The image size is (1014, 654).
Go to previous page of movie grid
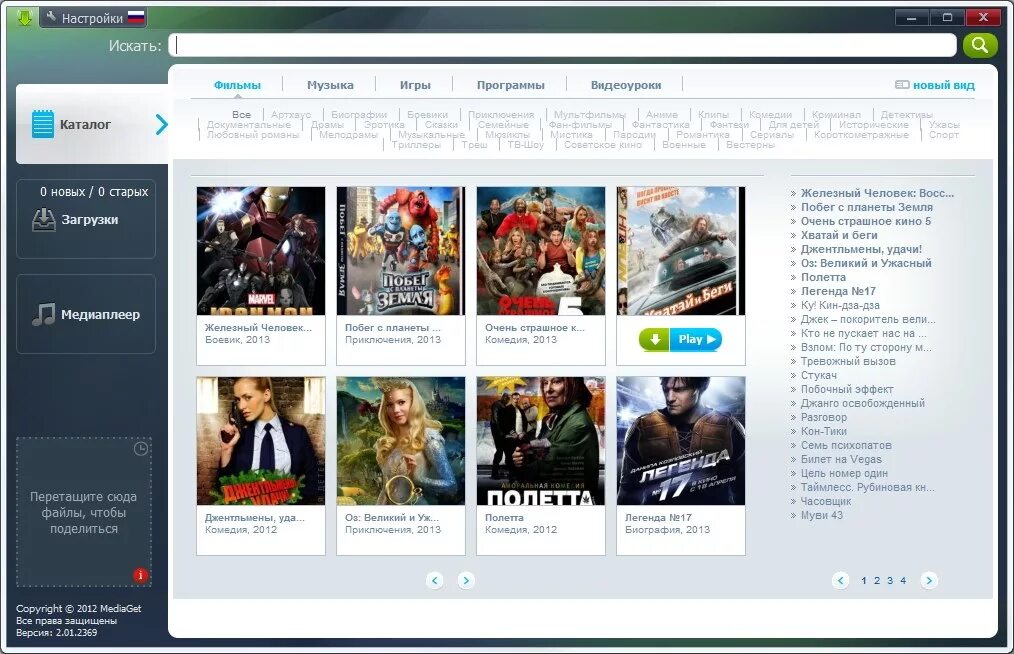tap(435, 580)
